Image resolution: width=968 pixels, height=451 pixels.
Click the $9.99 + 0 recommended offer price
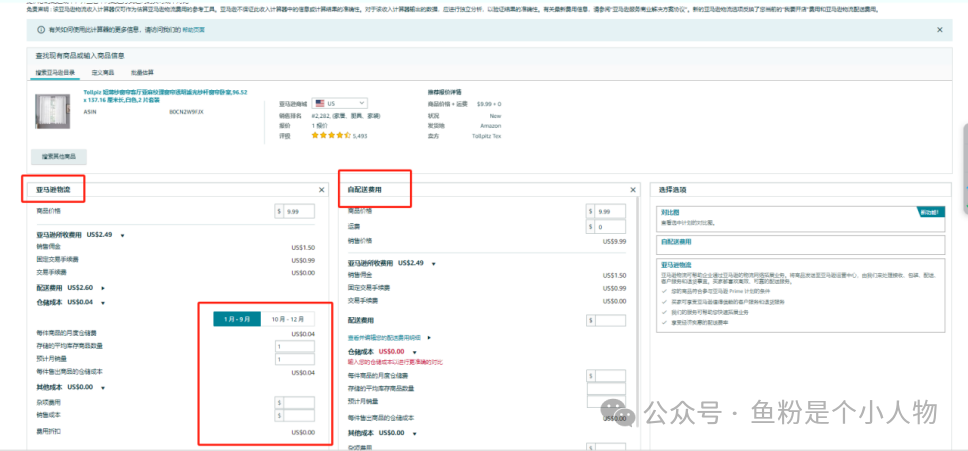[489, 104]
